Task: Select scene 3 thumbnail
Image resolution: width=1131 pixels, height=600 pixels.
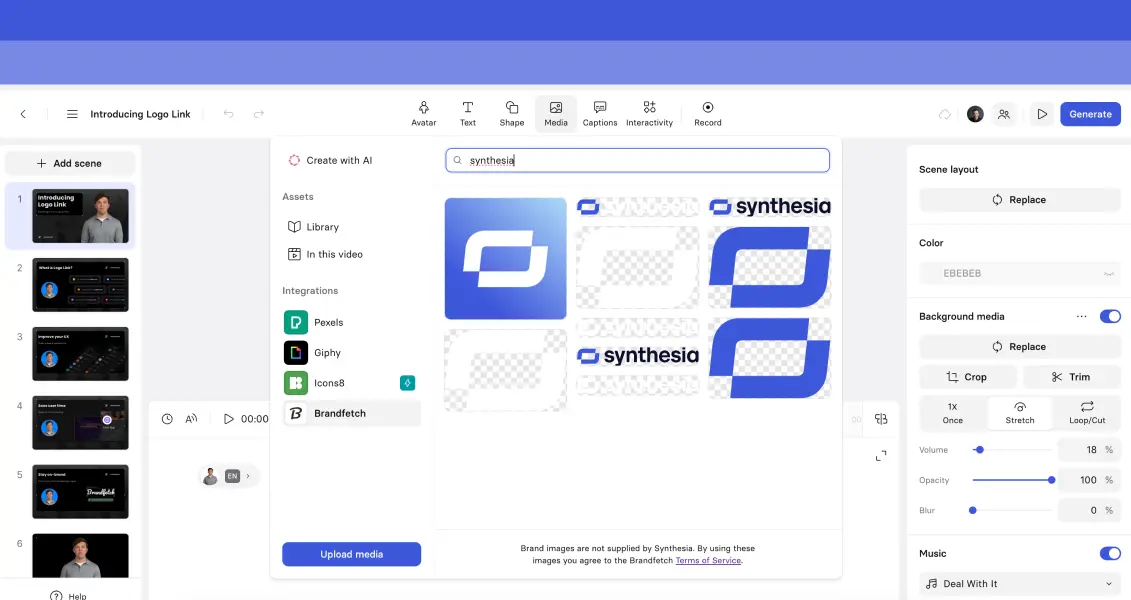Action: [80, 353]
